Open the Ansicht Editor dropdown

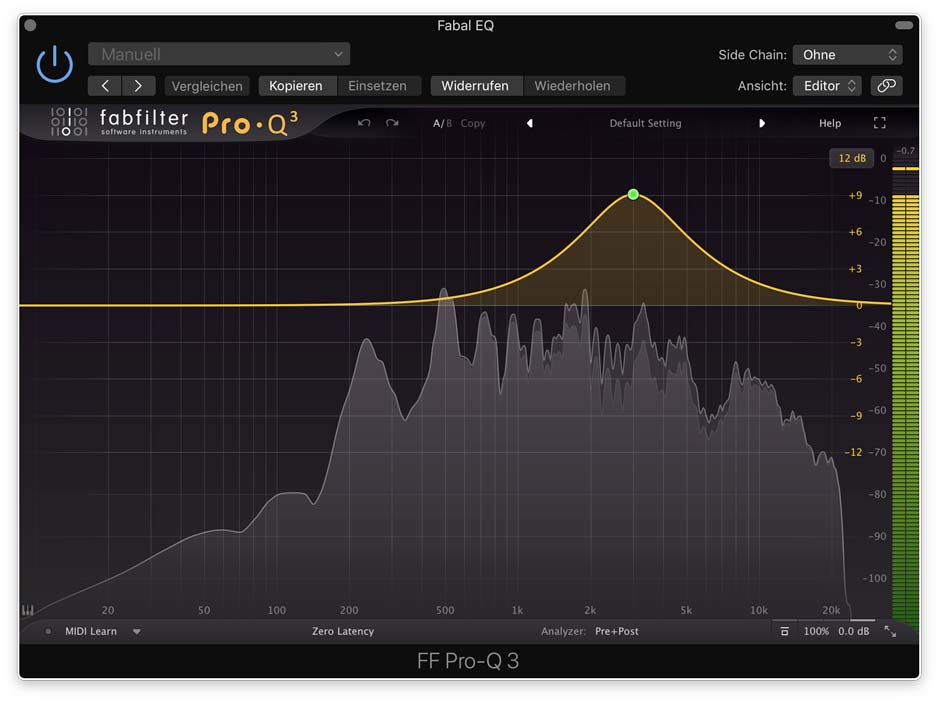coord(827,86)
